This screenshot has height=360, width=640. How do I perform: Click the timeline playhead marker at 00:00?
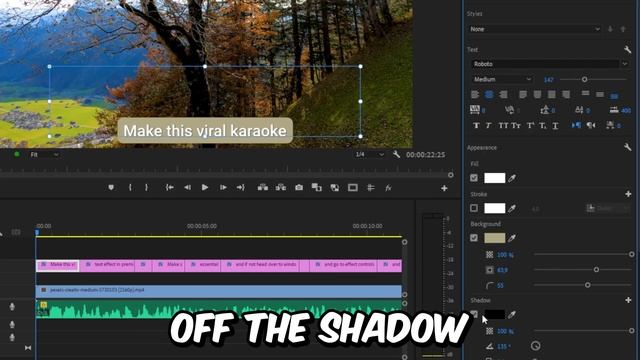point(37,233)
